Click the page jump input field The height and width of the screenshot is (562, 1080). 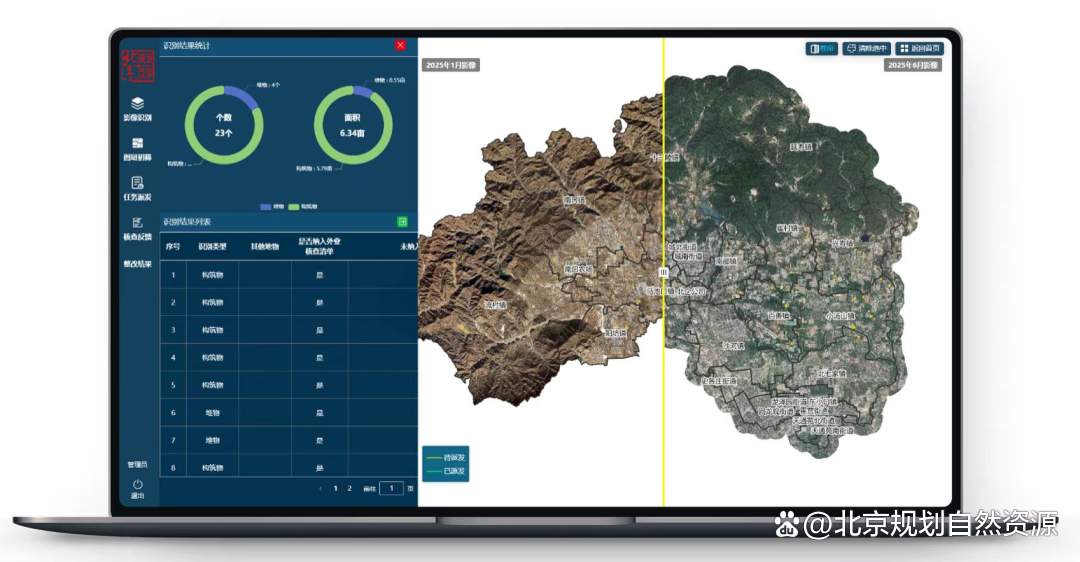[x=392, y=488]
